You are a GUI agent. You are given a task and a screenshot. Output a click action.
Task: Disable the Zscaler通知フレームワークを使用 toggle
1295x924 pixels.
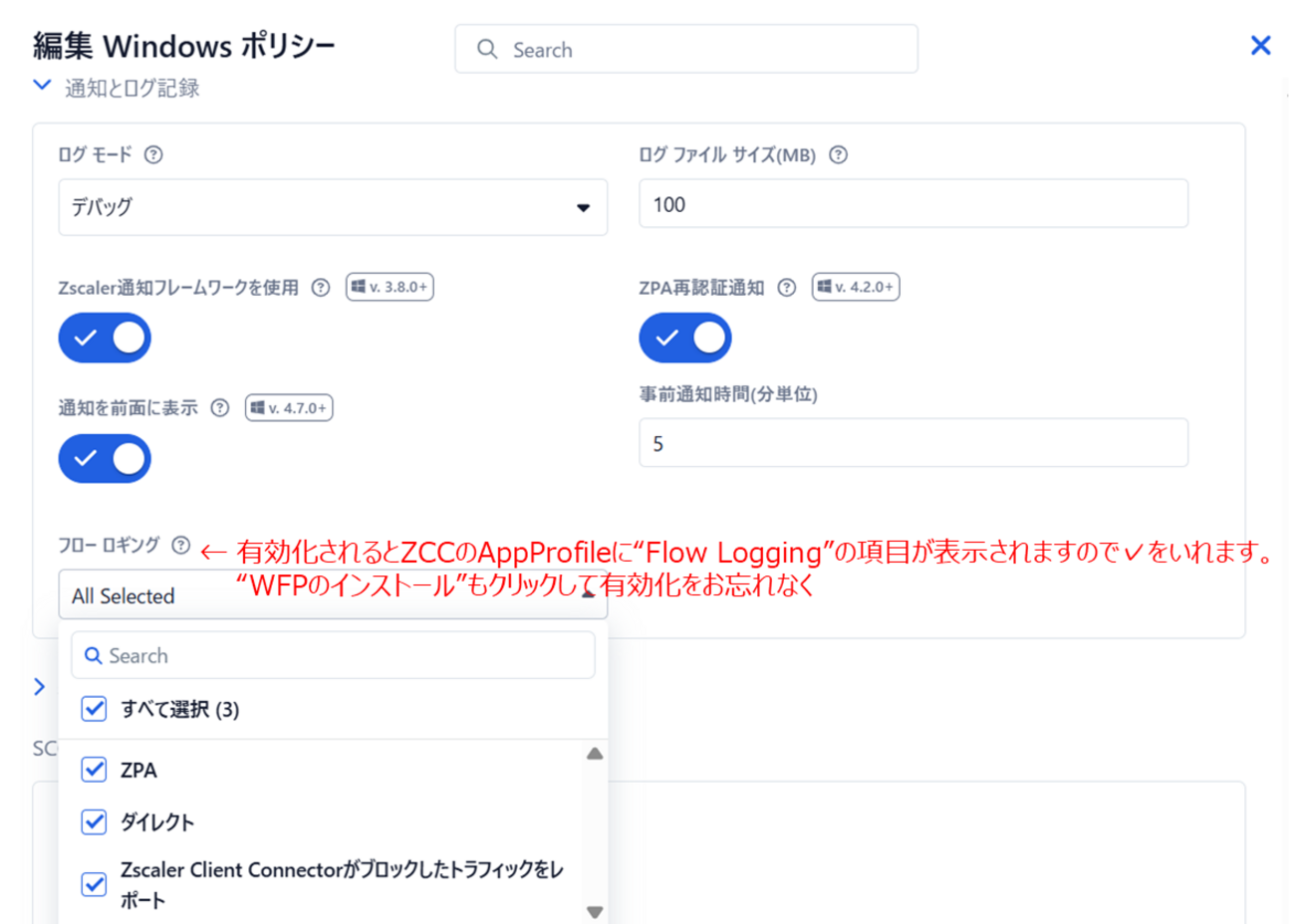coord(105,338)
